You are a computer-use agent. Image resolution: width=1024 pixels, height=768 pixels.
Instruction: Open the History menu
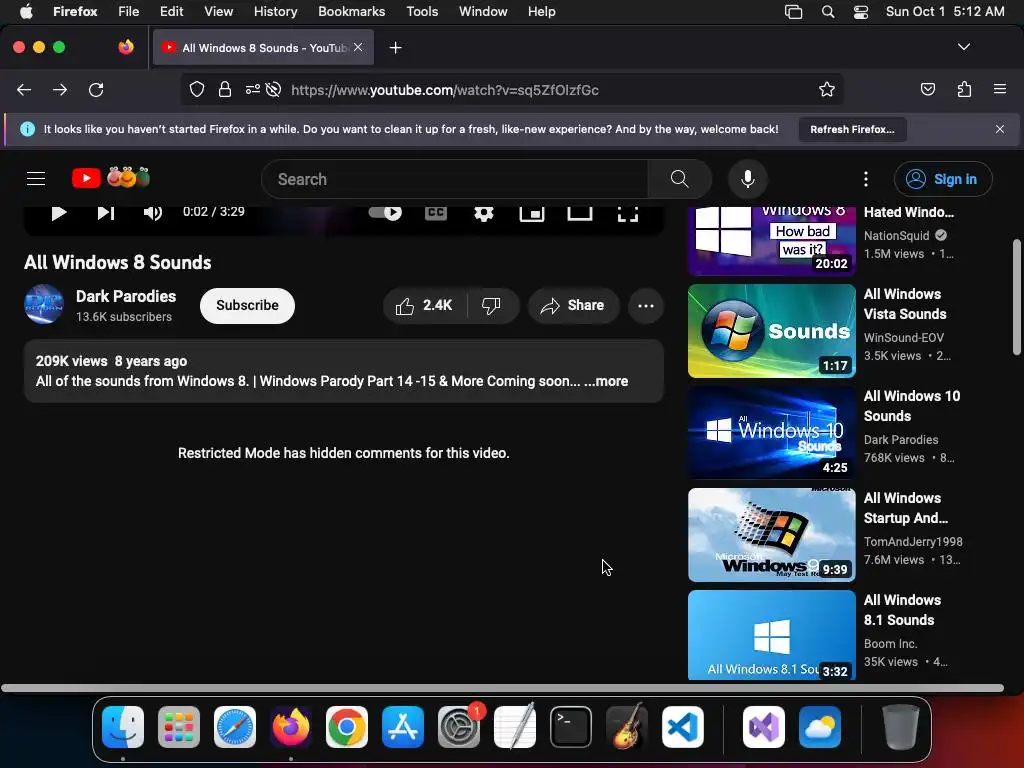coord(275,12)
